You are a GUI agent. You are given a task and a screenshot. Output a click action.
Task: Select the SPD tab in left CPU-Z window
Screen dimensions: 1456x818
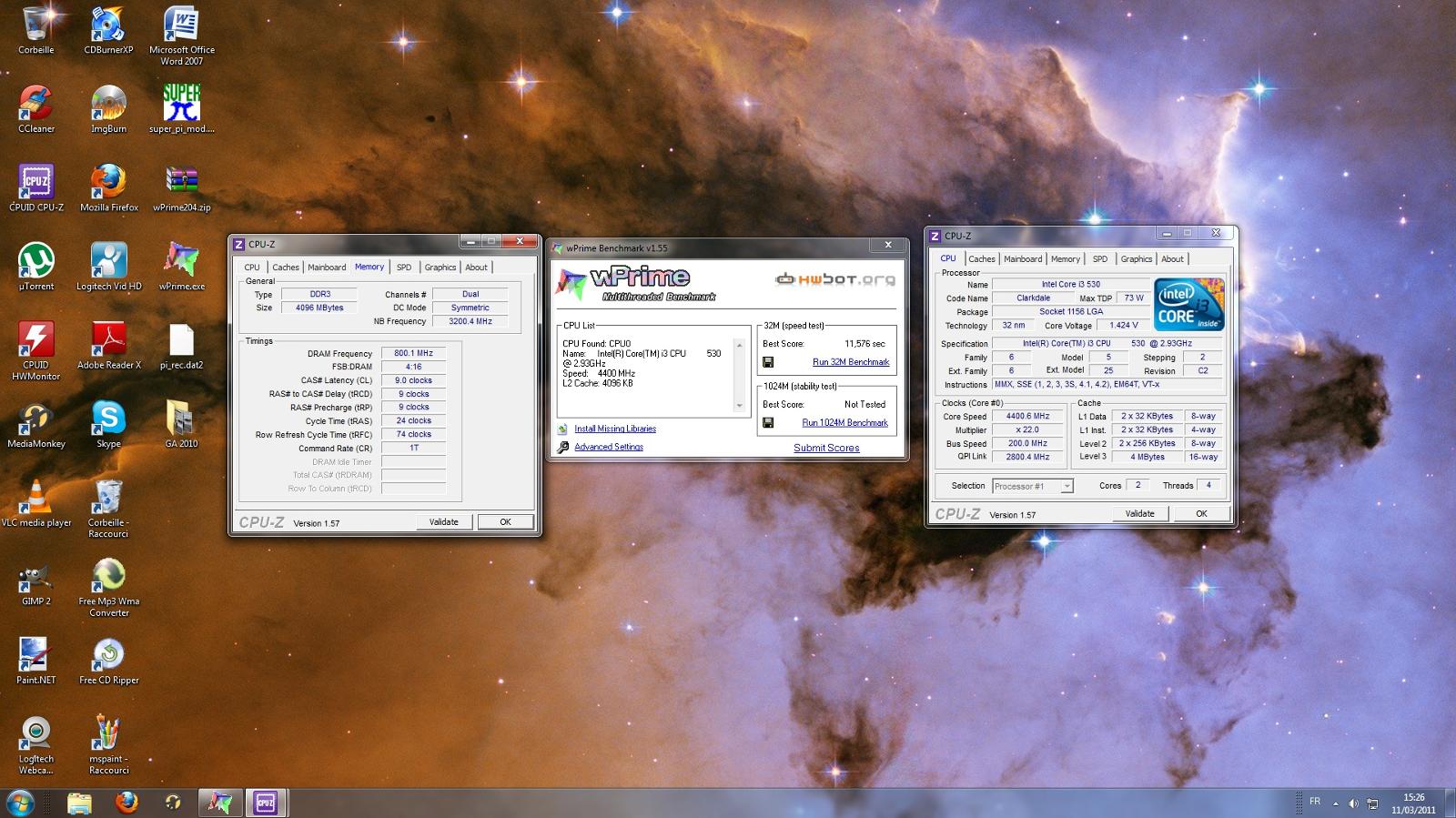404,268
